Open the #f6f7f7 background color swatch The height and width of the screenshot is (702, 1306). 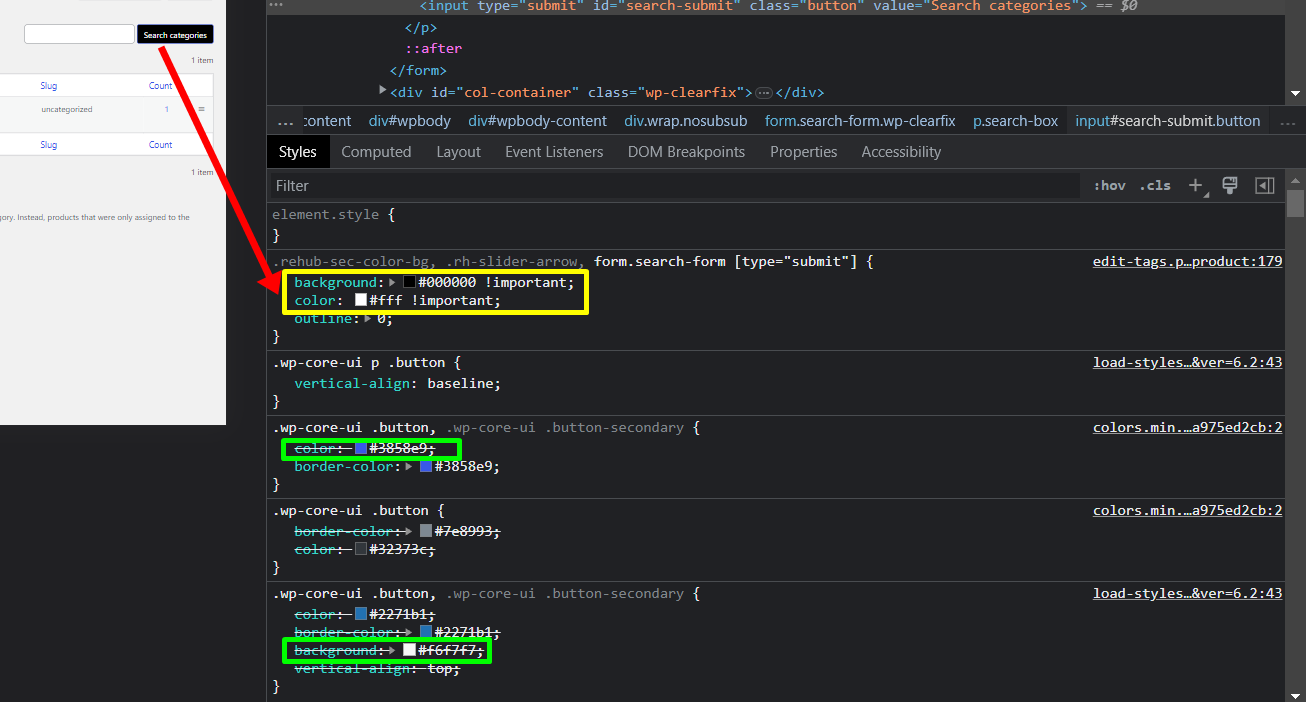pos(409,651)
